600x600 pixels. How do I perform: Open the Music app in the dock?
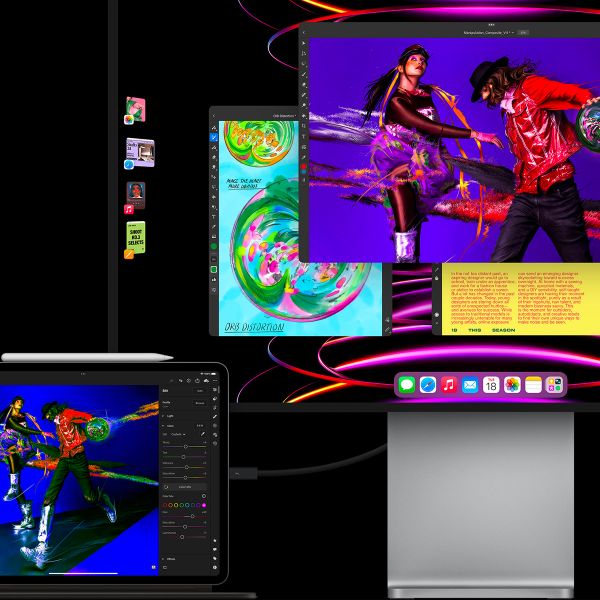(x=449, y=385)
